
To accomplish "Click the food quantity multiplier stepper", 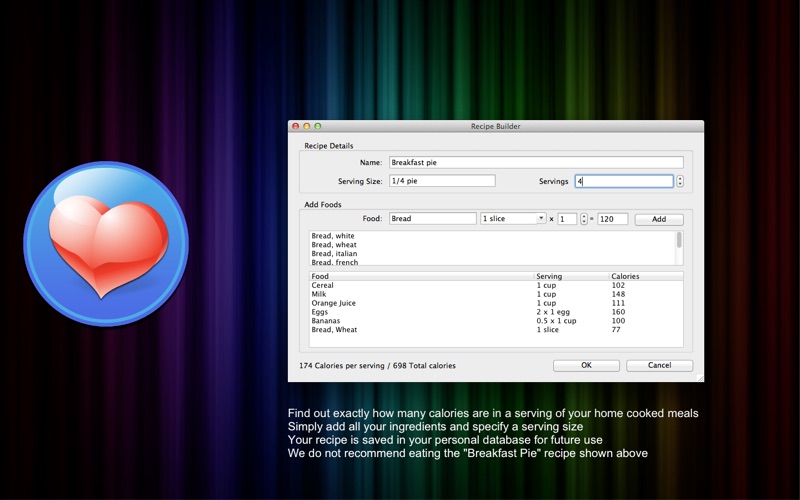I will [x=584, y=219].
